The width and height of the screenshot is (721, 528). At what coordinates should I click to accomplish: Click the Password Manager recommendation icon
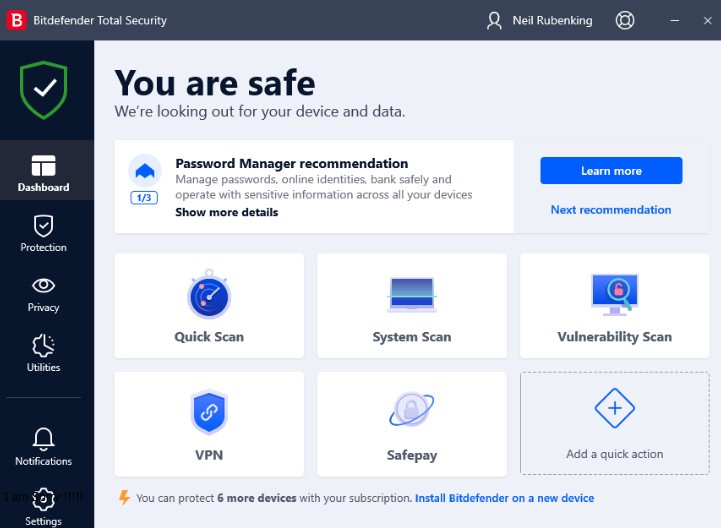[145, 171]
